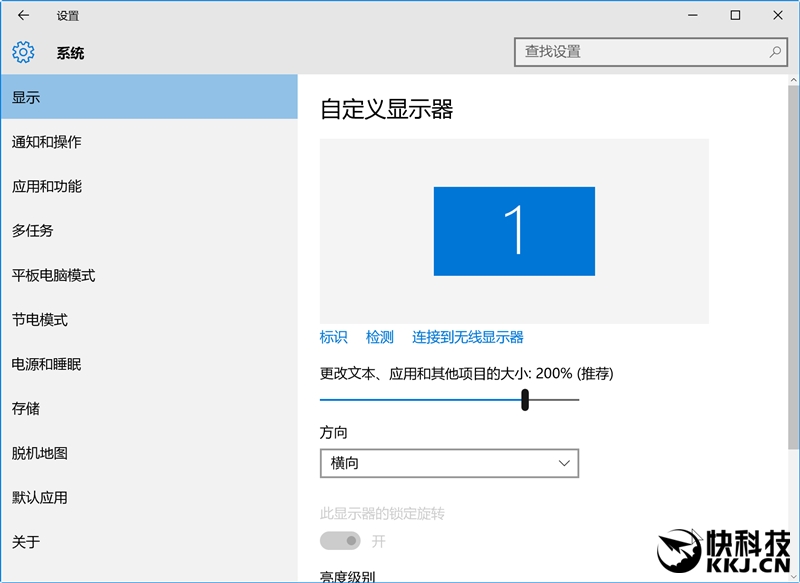Click the back arrow at top left
The width and height of the screenshot is (800, 583).
point(22,15)
